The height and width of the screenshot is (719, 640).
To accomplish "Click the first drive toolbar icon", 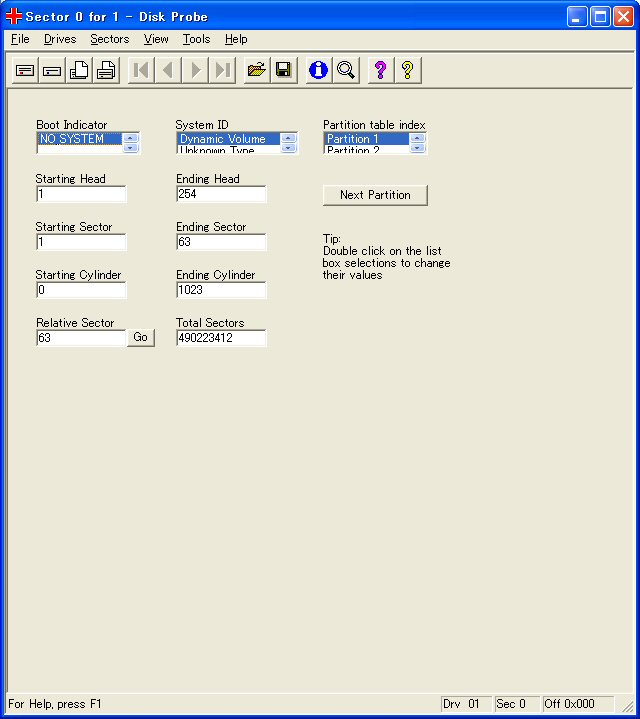I will tap(25, 70).
